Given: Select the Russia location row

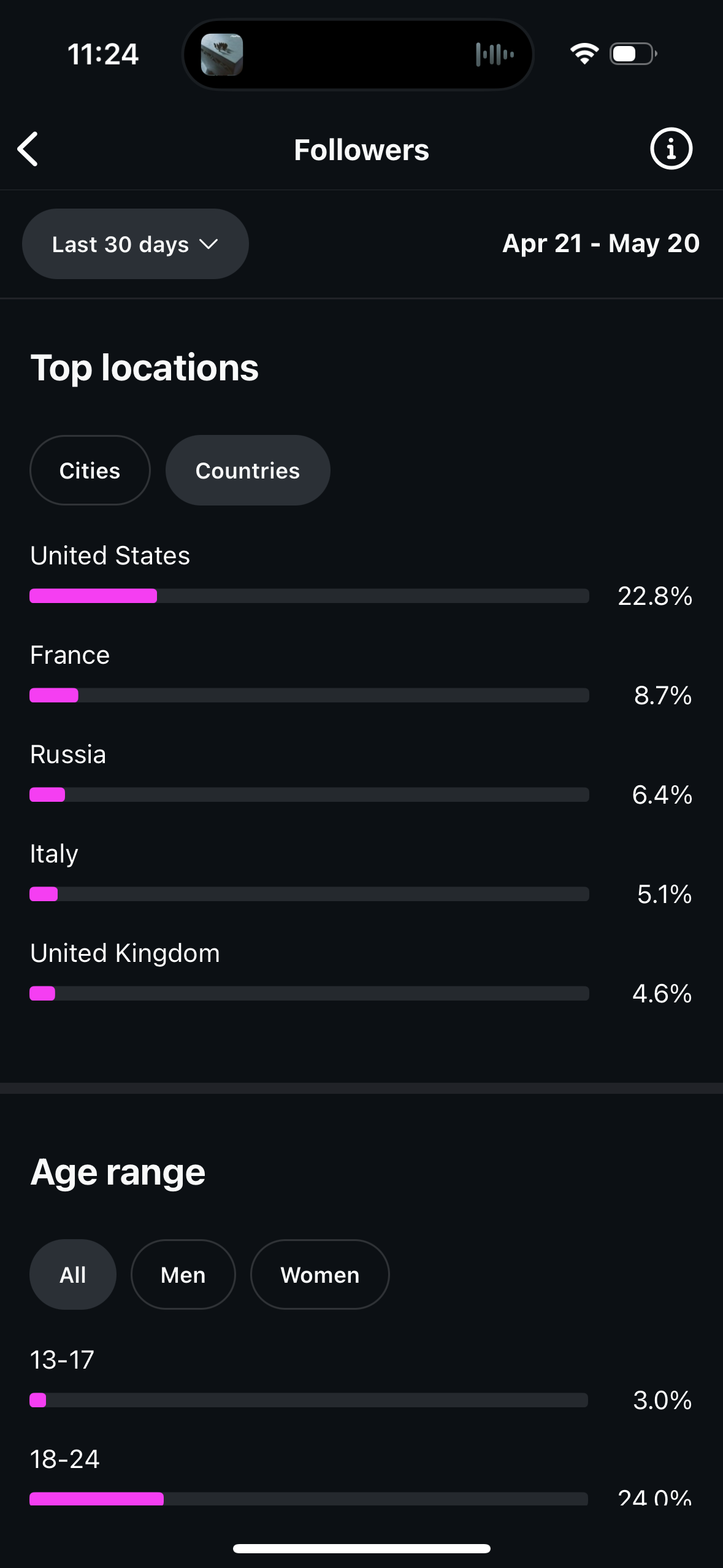Looking at the screenshot, I should (361, 774).
